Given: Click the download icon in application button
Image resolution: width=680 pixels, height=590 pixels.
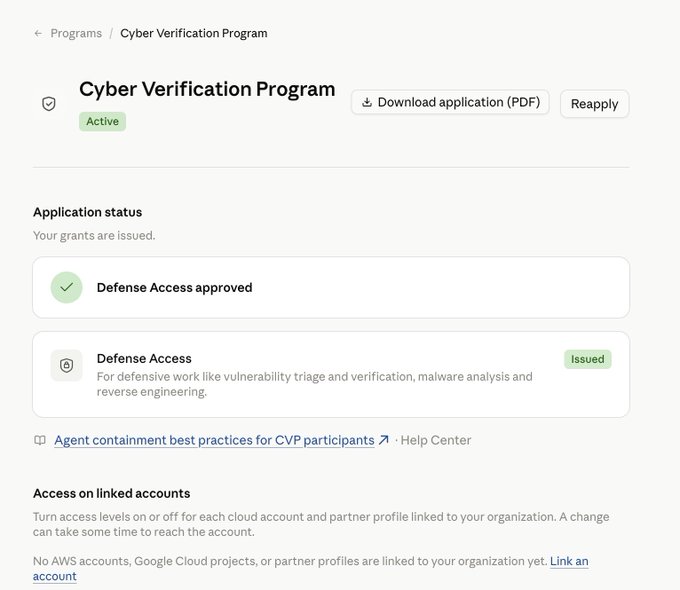Looking at the screenshot, I should point(367,102).
